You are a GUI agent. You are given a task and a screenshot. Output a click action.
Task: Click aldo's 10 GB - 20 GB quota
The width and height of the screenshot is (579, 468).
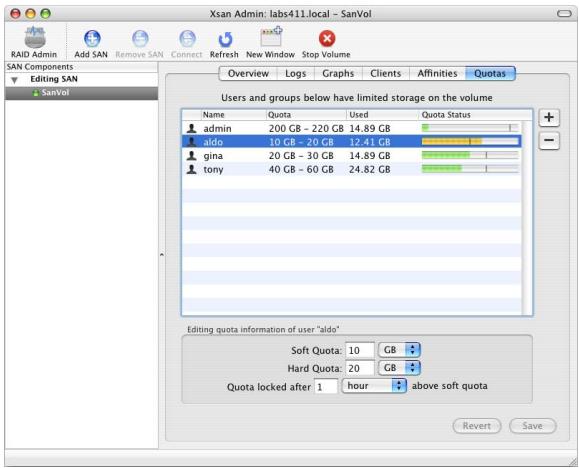pyautogui.click(x=301, y=142)
